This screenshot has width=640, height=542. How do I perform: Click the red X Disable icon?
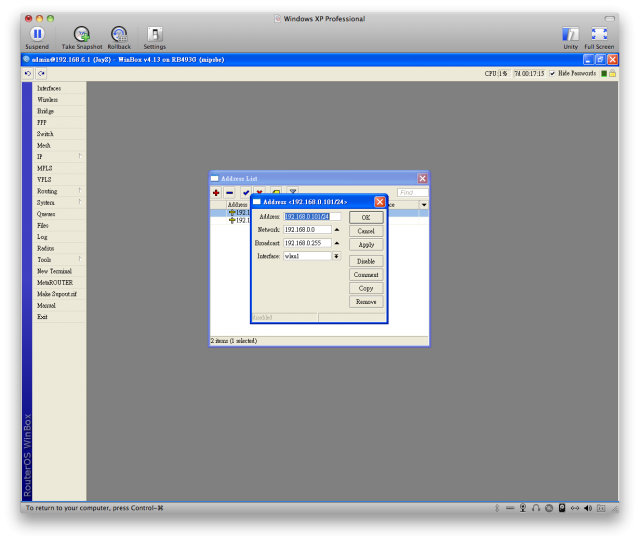[260, 191]
